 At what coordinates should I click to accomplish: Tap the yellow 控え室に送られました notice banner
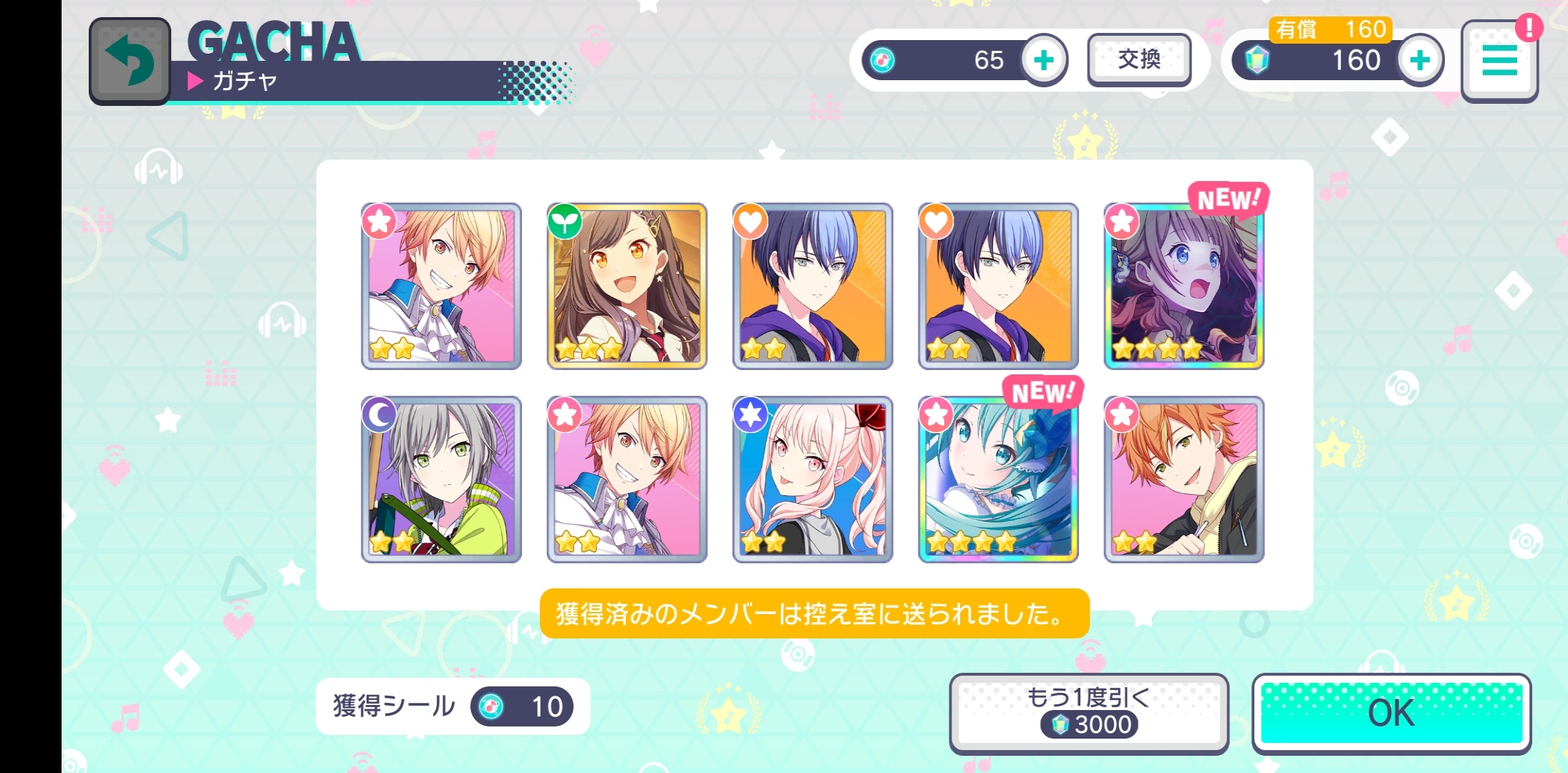point(814,613)
